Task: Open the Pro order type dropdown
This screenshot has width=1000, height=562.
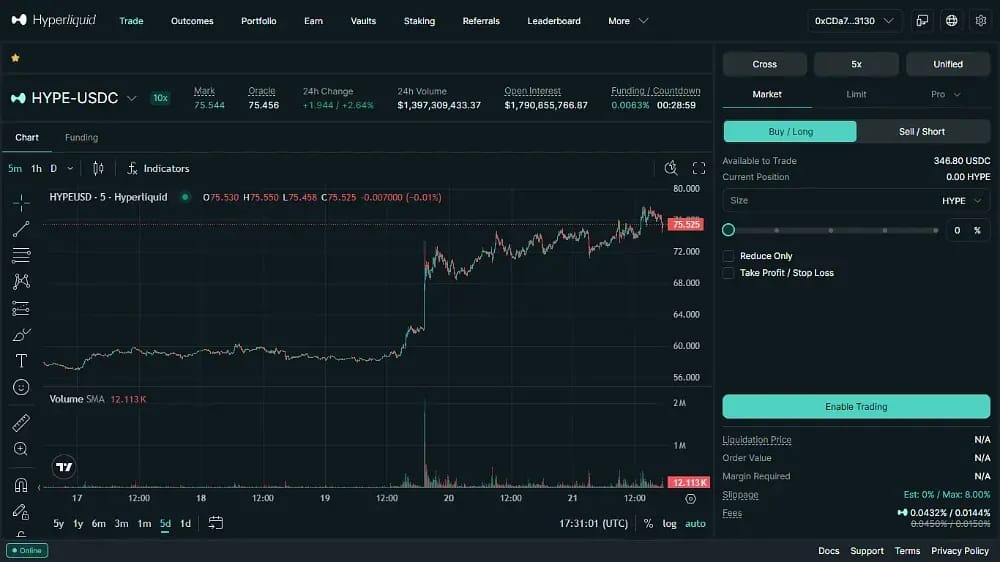Action: (x=946, y=94)
